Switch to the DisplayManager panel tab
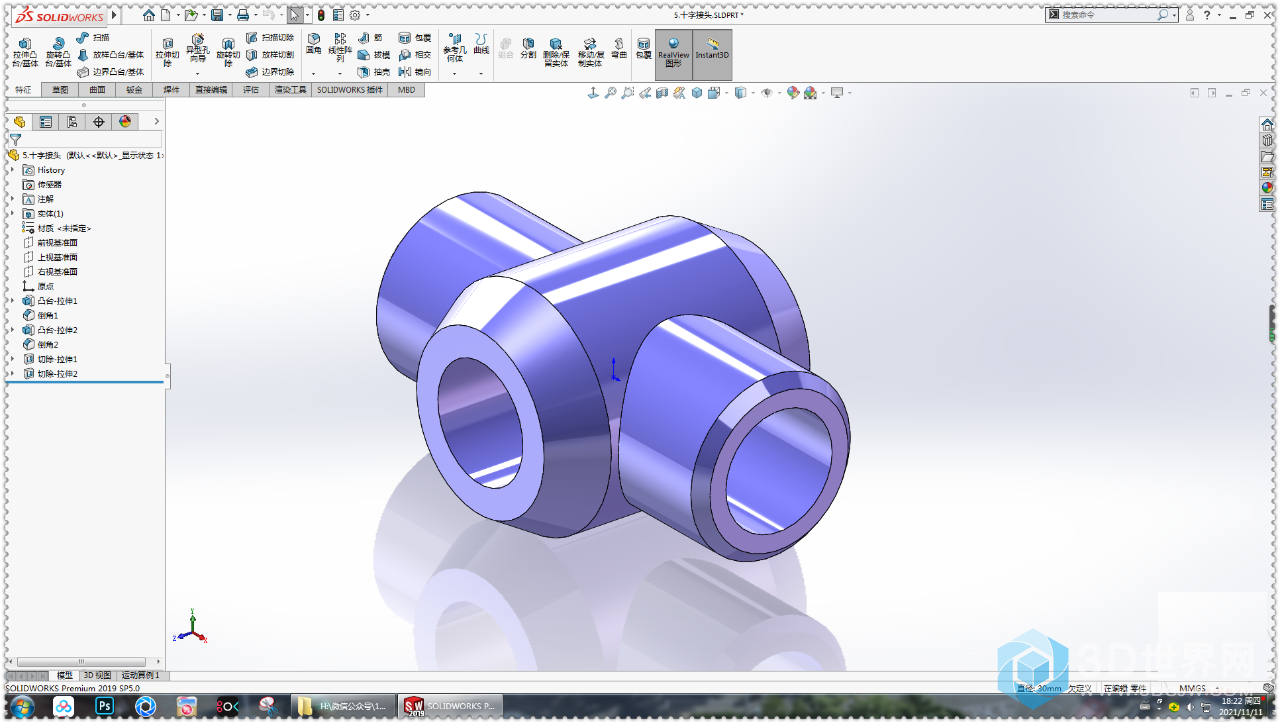The height and width of the screenshot is (723, 1280). [125, 122]
